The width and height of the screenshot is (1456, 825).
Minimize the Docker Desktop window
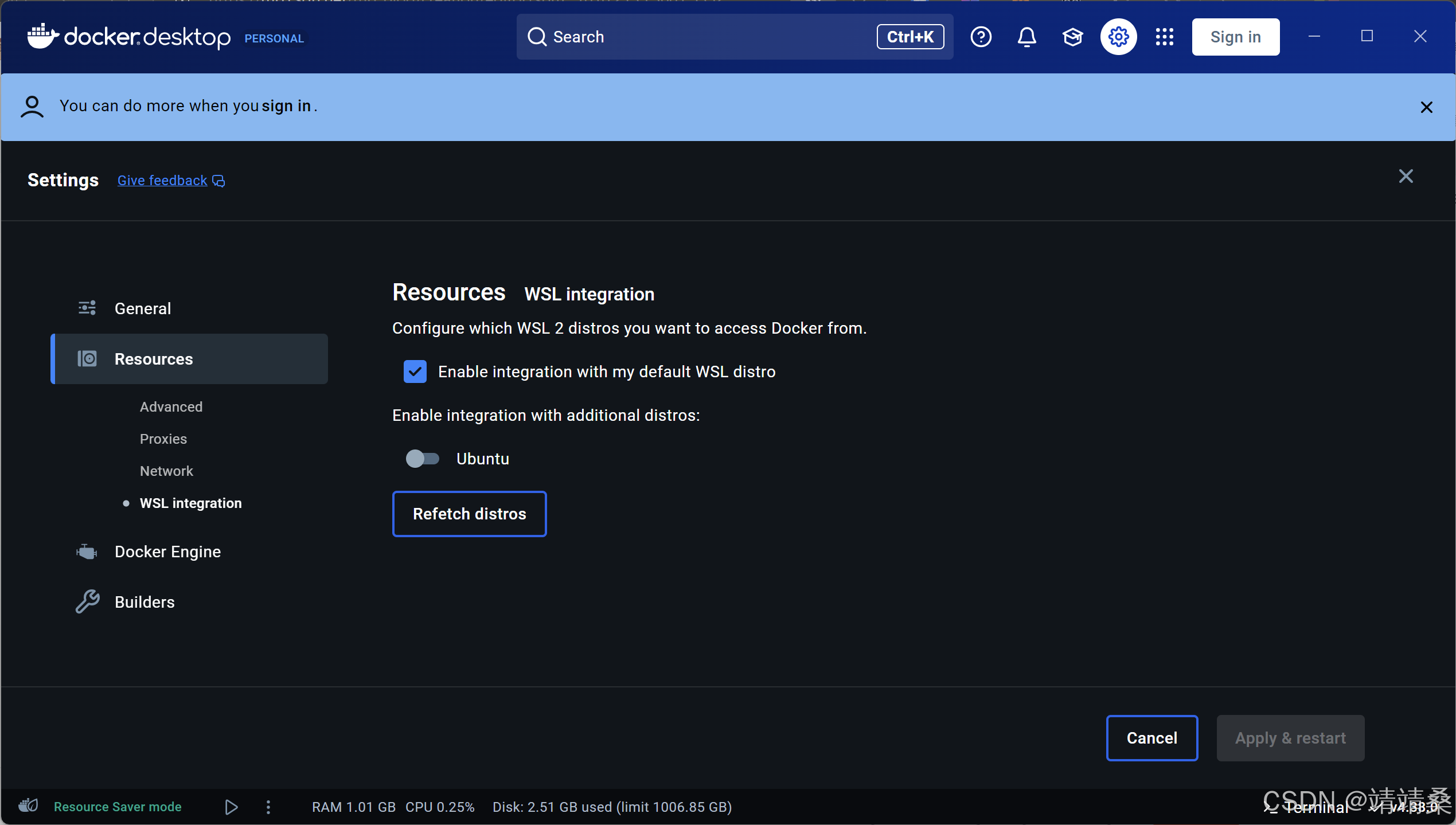pos(1314,37)
